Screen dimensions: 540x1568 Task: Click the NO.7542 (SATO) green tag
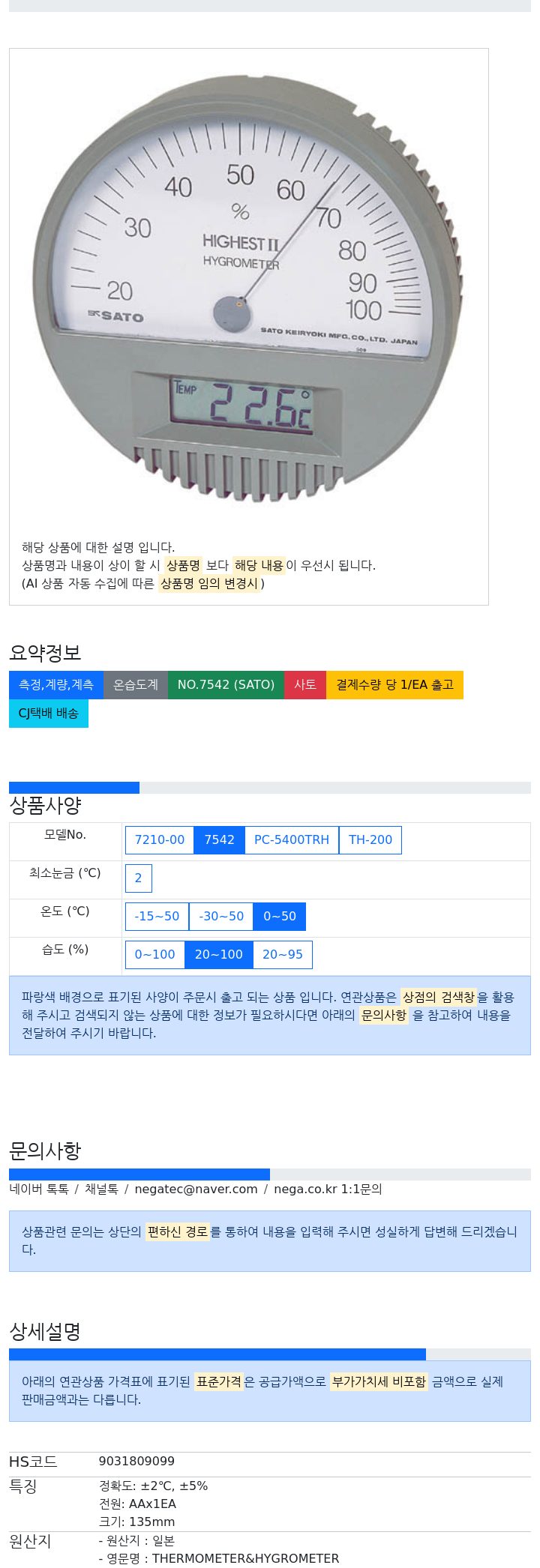coord(226,685)
